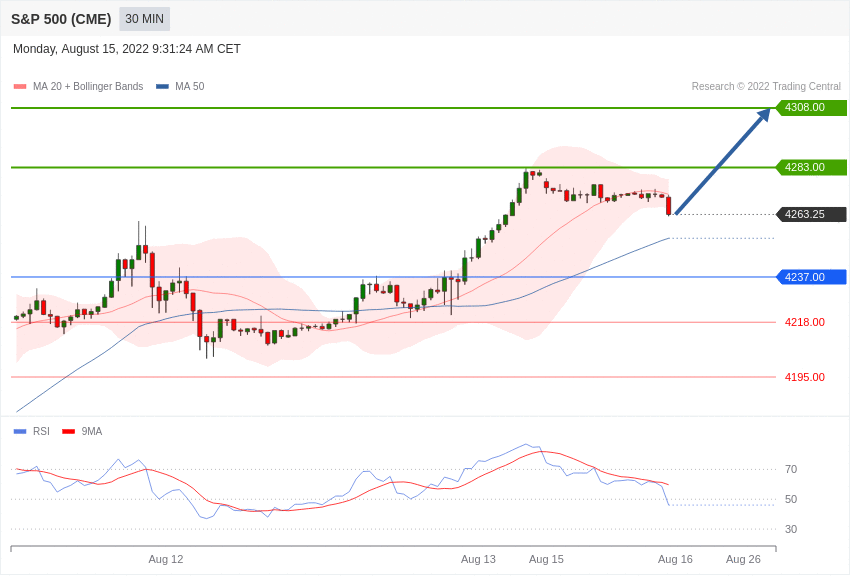Click the RSI 50 level label
Viewport: 850px width, 576px height.
click(x=791, y=499)
